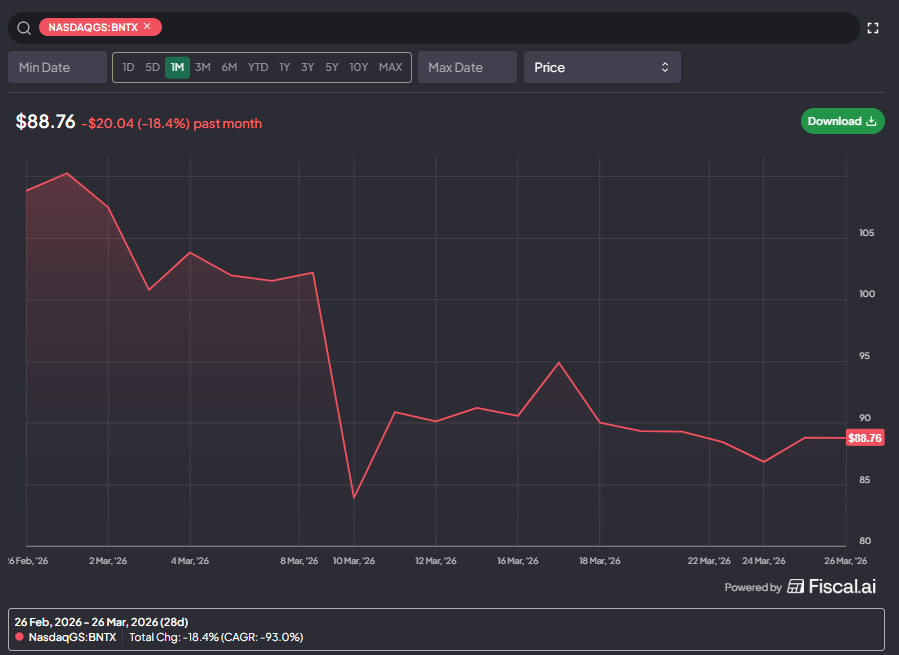
Task: Click the $88.76 price label on axis
Action: (x=865, y=438)
